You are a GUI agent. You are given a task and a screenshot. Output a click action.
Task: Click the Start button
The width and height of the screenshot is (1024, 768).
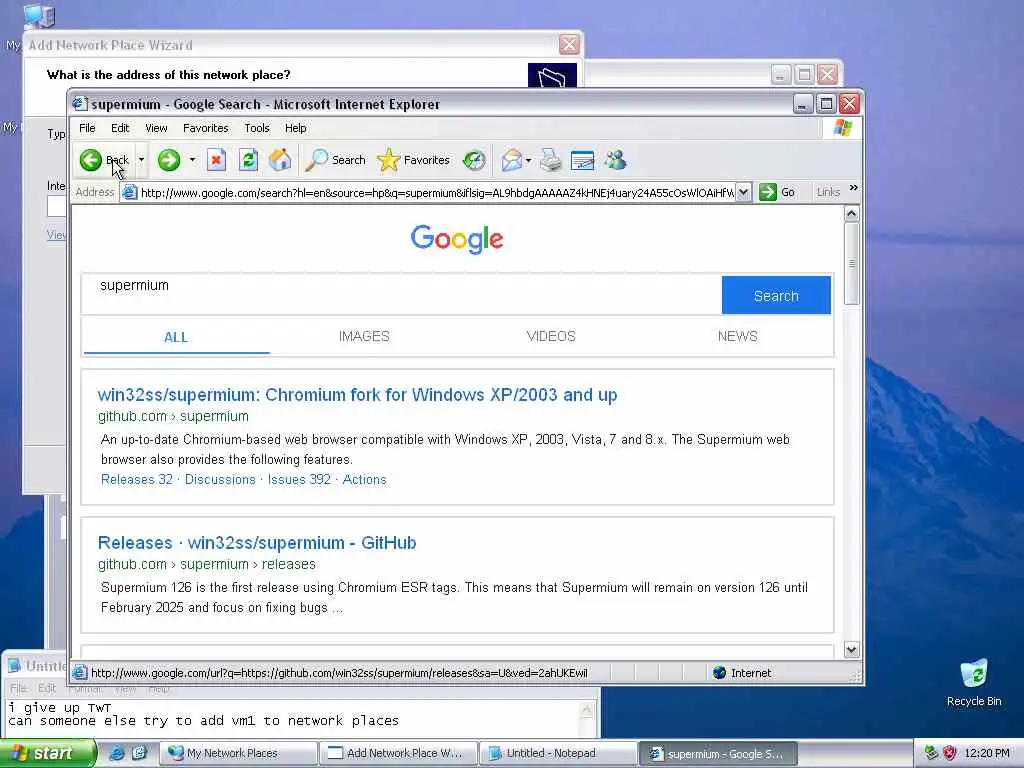(x=48, y=753)
